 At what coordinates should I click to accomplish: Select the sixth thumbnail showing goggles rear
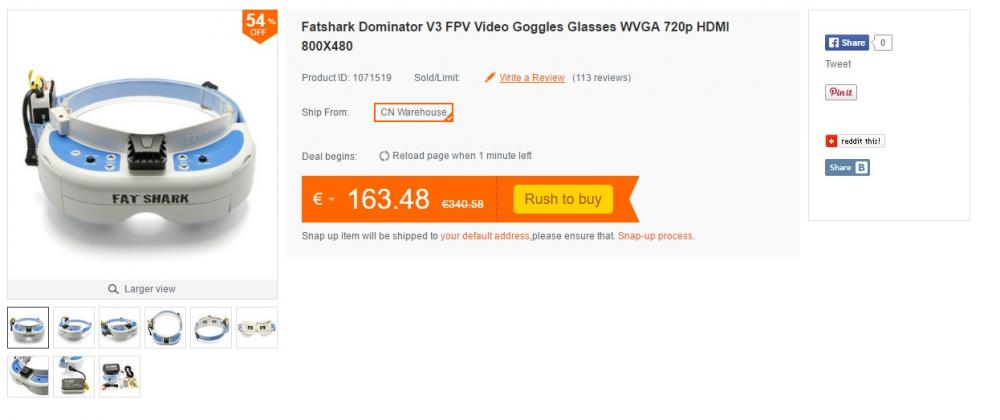(257, 328)
